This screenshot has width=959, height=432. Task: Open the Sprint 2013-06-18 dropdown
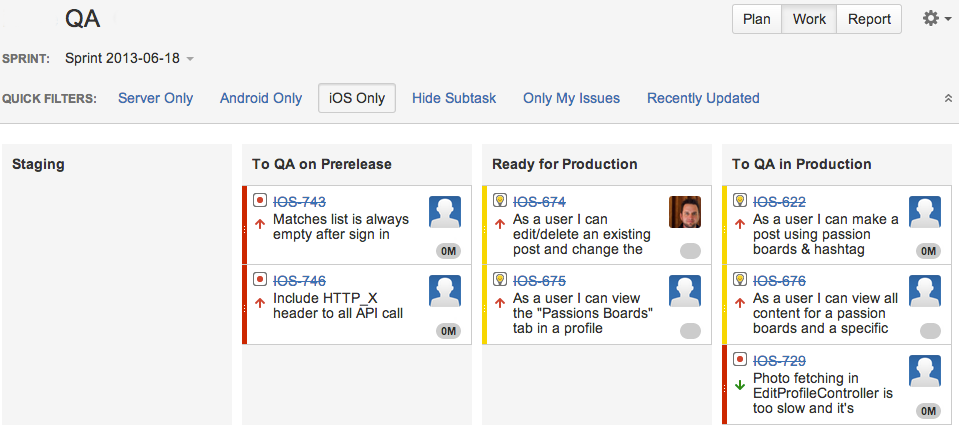point(129,58)
